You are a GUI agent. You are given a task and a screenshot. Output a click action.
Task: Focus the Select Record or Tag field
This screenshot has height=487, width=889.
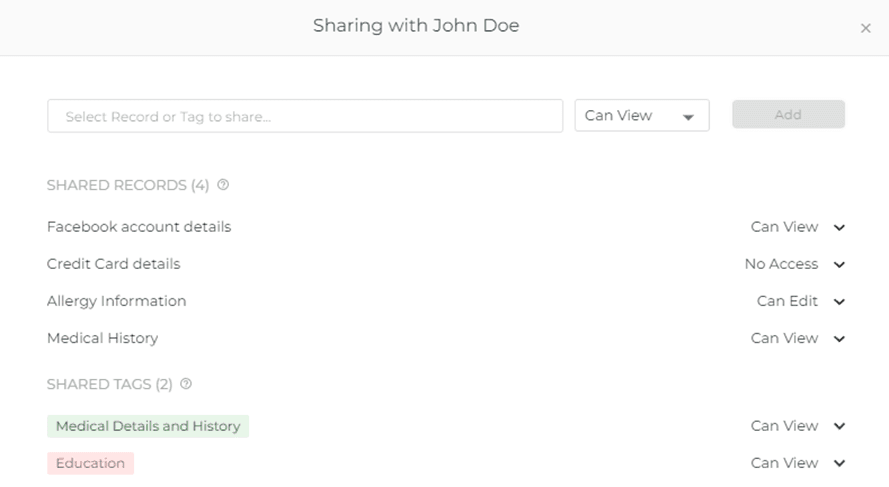pos(305,116)
